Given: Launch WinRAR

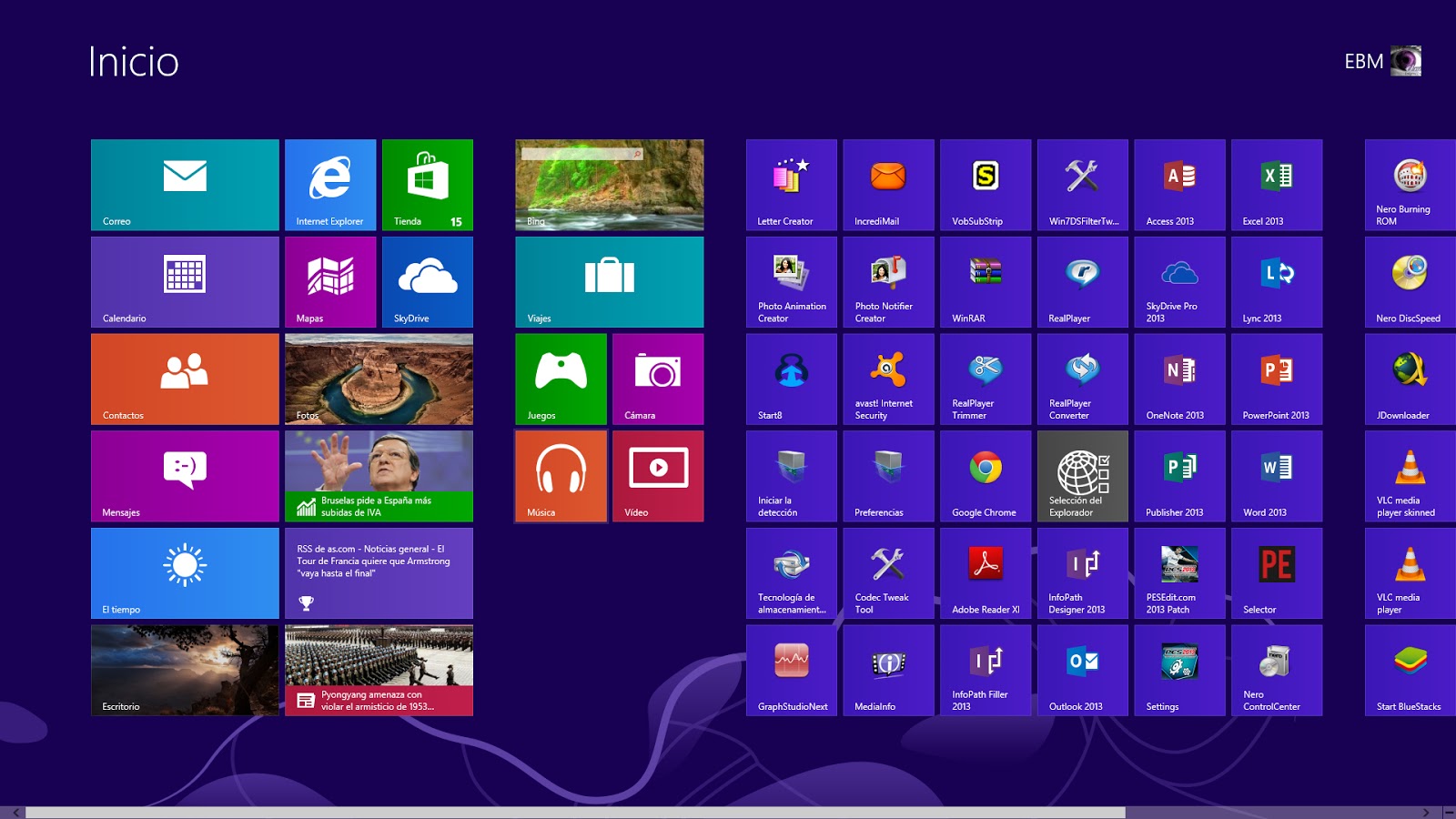Looking at the screenshot, I should pyautogui.click(x=986, y=282).
